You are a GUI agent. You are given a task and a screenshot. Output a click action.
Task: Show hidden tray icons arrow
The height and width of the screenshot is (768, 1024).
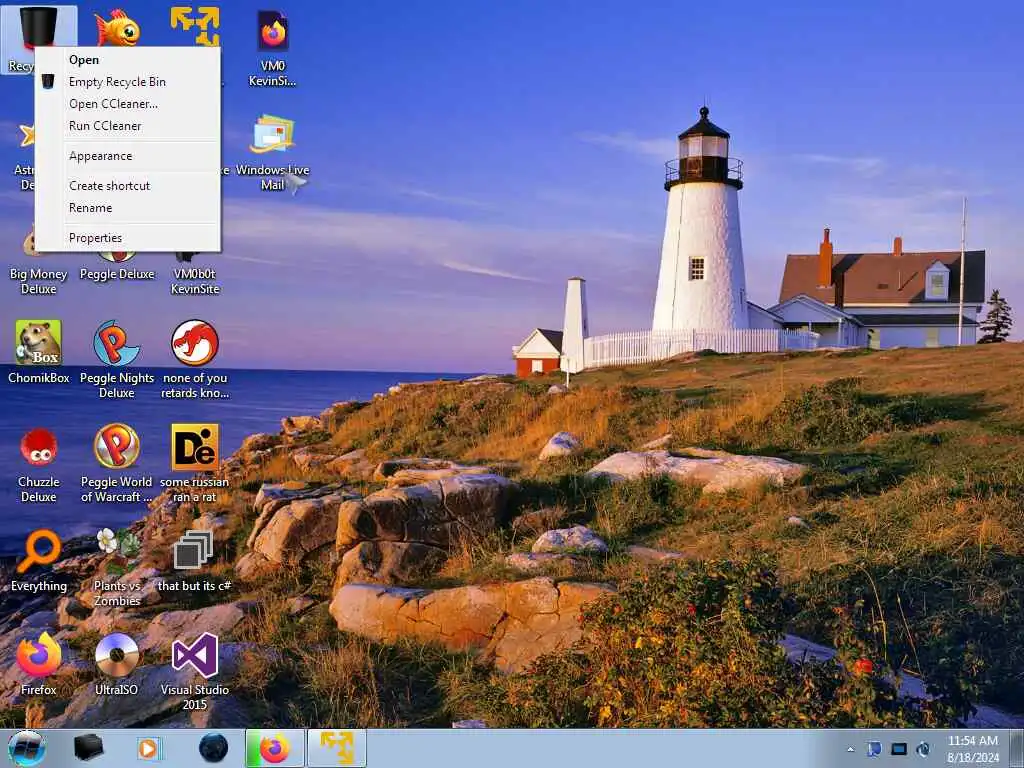(x=850, y=750)
